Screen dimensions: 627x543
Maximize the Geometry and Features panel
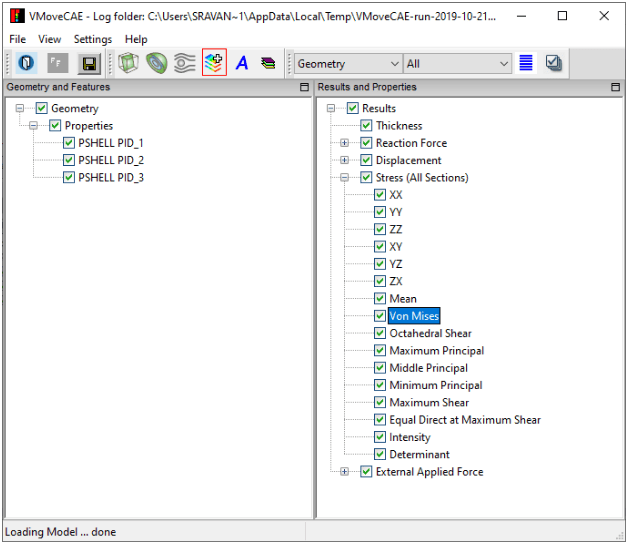coord(304,87)
